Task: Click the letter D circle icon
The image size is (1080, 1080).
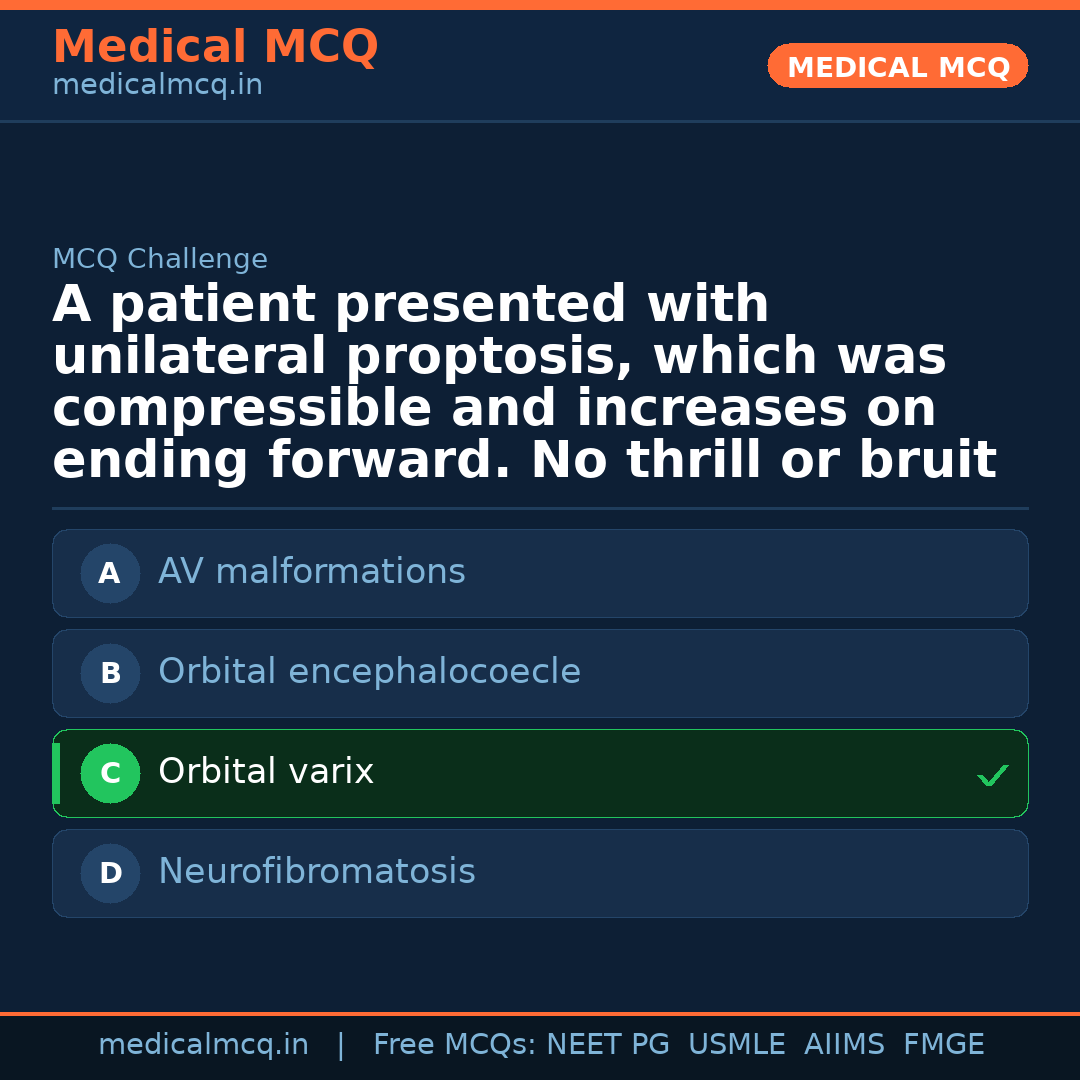Action: [110, 873]
